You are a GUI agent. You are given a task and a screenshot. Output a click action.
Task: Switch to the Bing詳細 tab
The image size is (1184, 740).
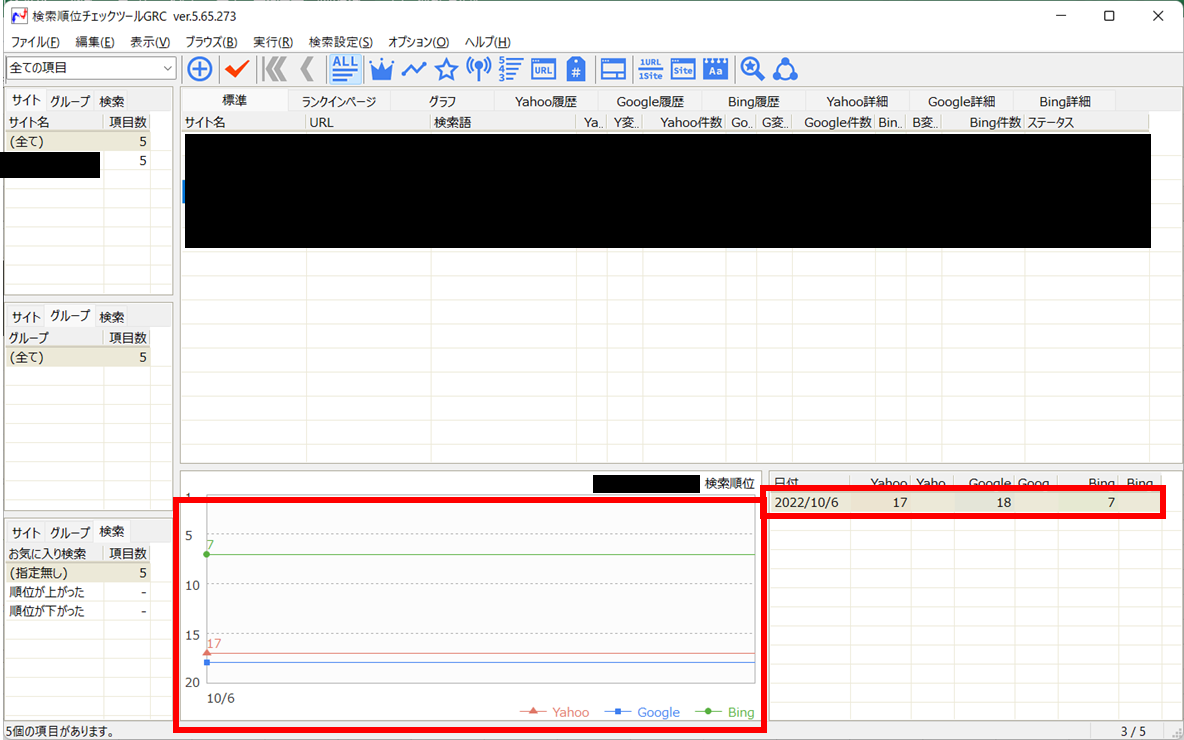point(1065,101)
